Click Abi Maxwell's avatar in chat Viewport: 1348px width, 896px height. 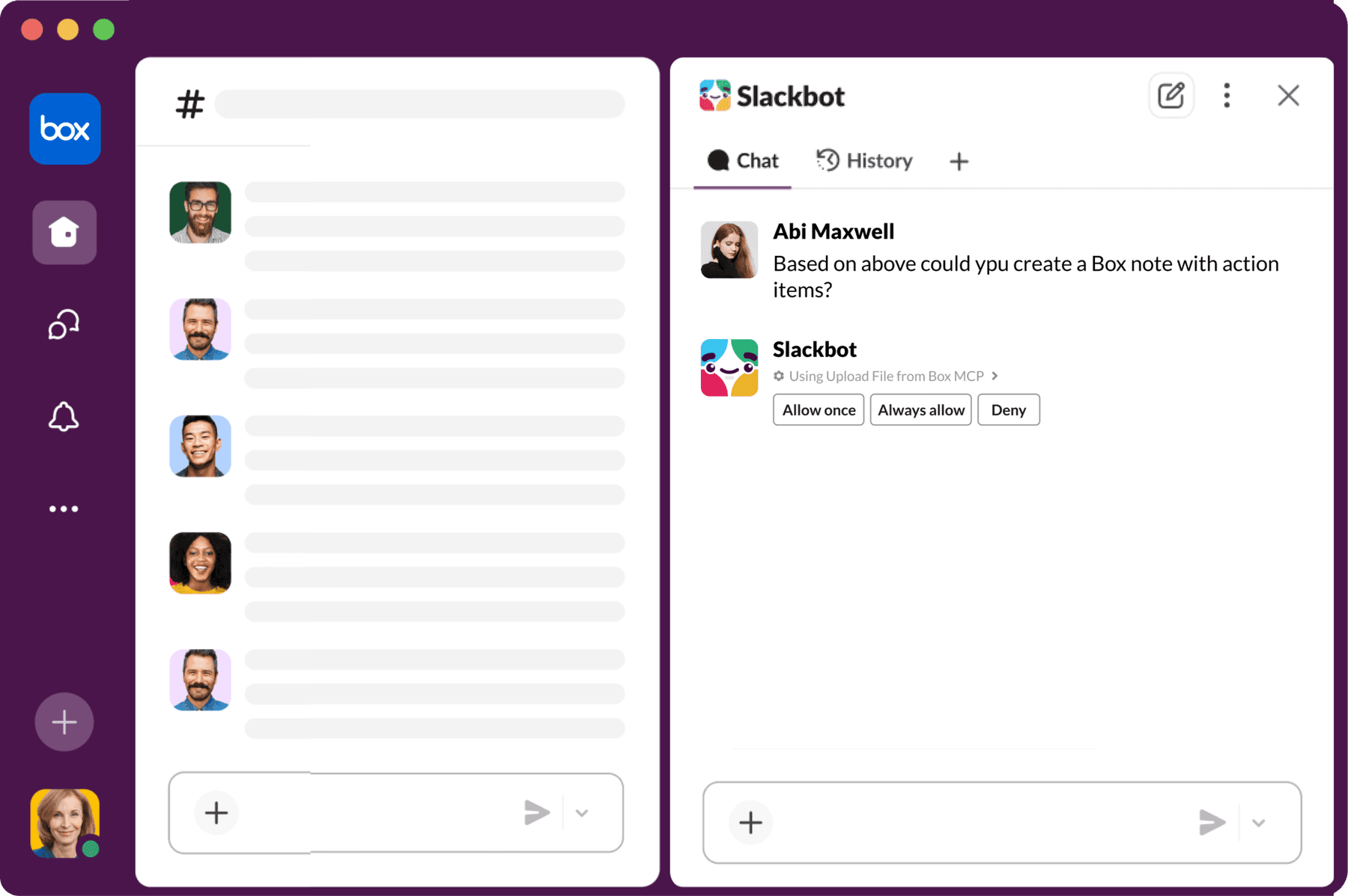pos(729,249)
